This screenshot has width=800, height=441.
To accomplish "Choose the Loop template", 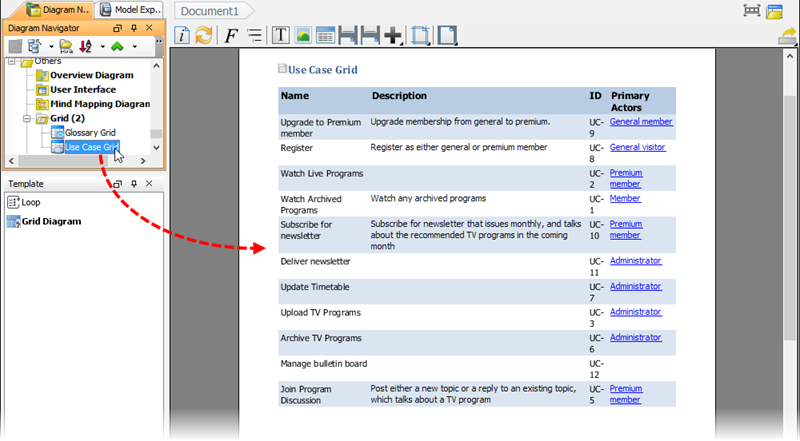I will (31, 202).
